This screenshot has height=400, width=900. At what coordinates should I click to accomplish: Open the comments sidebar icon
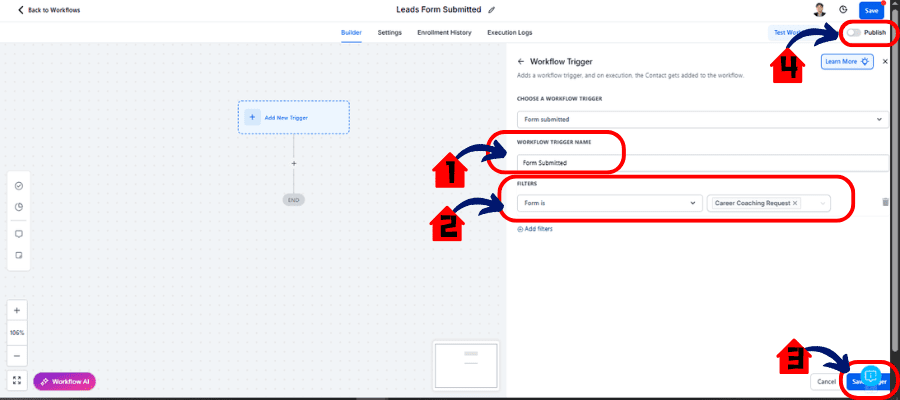tap(18, 234)
